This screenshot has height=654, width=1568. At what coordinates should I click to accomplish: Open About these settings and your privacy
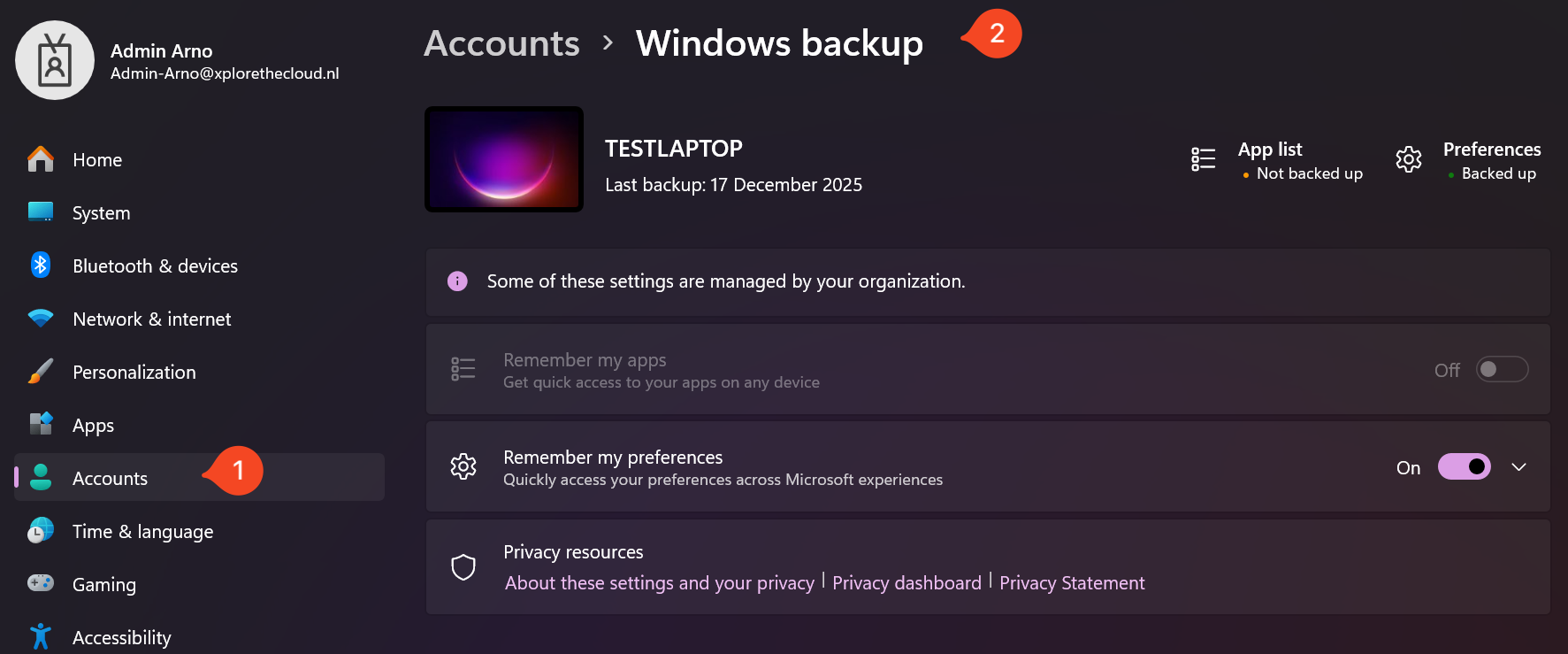660,583
